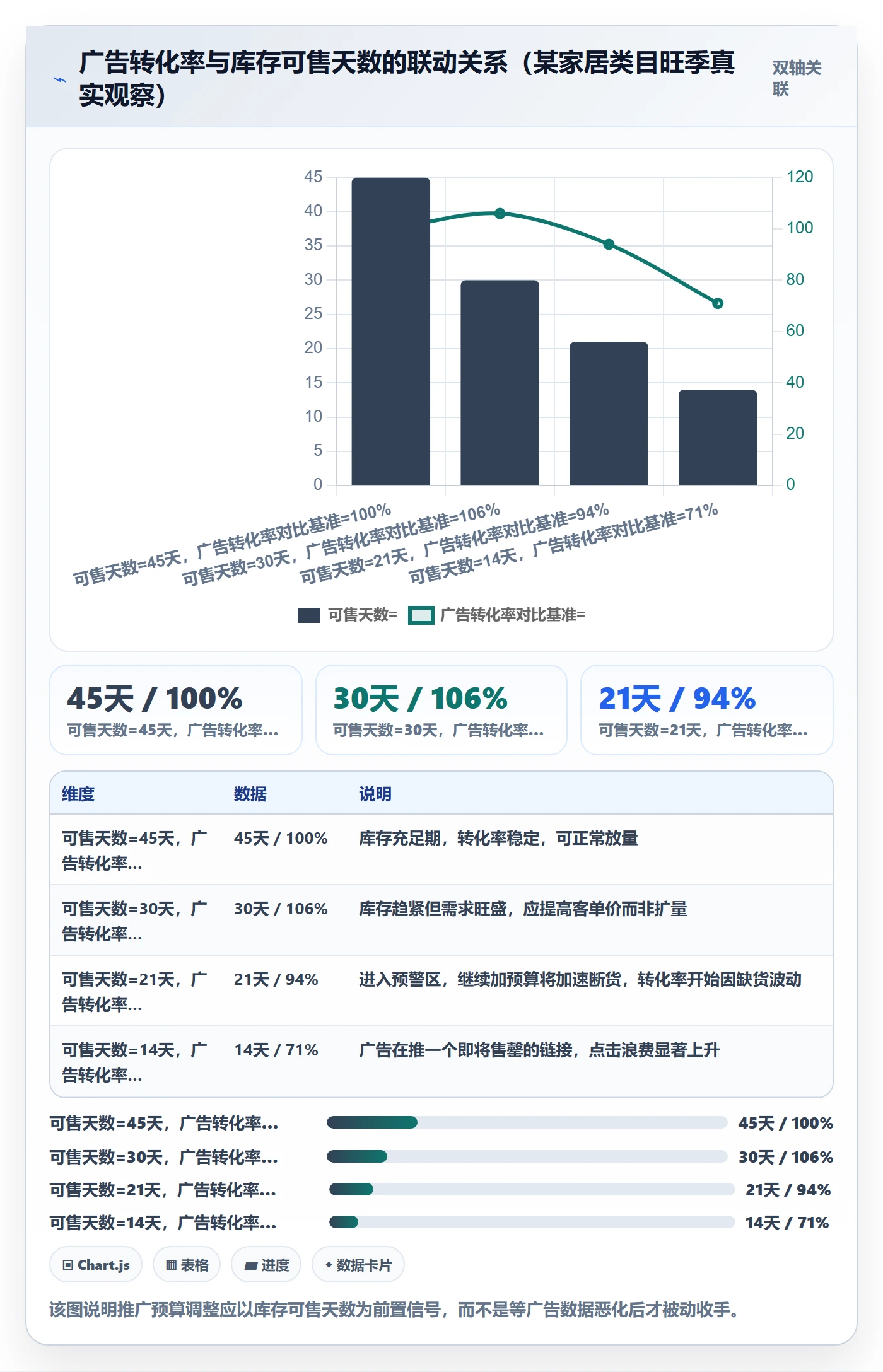Click the left axis value 45
Viewport: 883px width, 1372px height.
313,177
